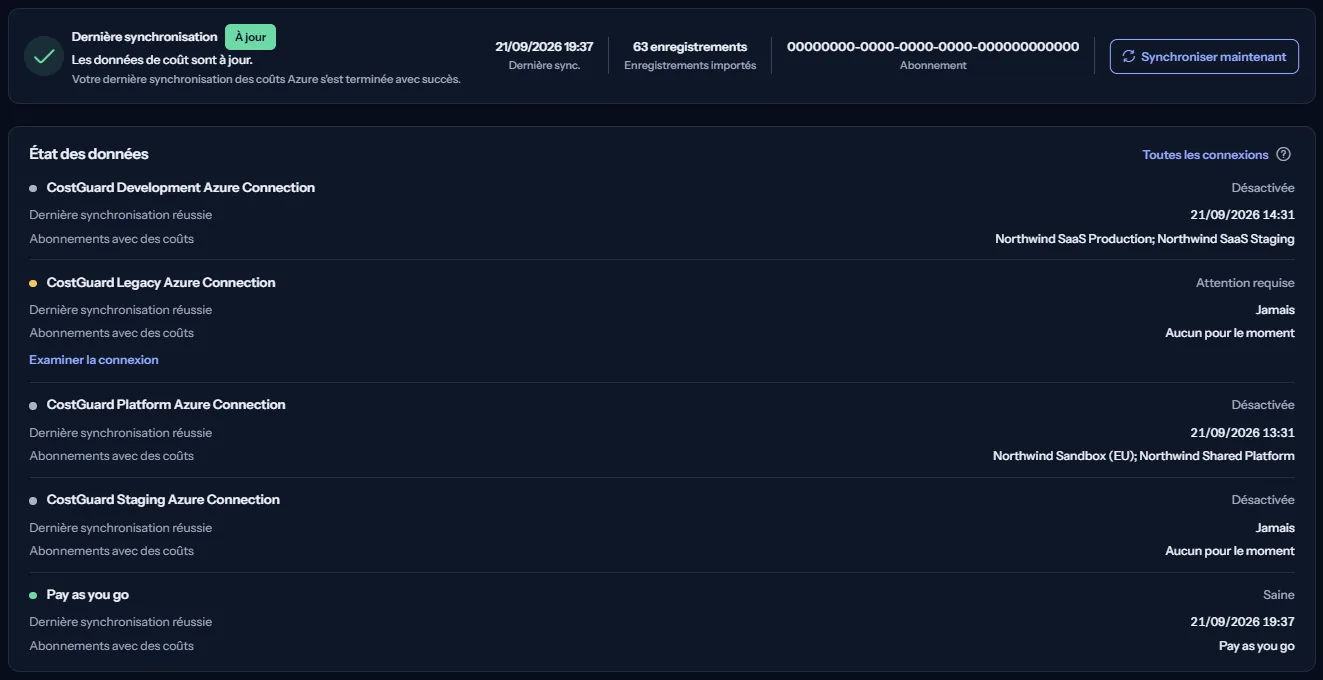Click the 63 enregistrements count
Viewport: 1323px width, 680px height.
coord(690,46)
